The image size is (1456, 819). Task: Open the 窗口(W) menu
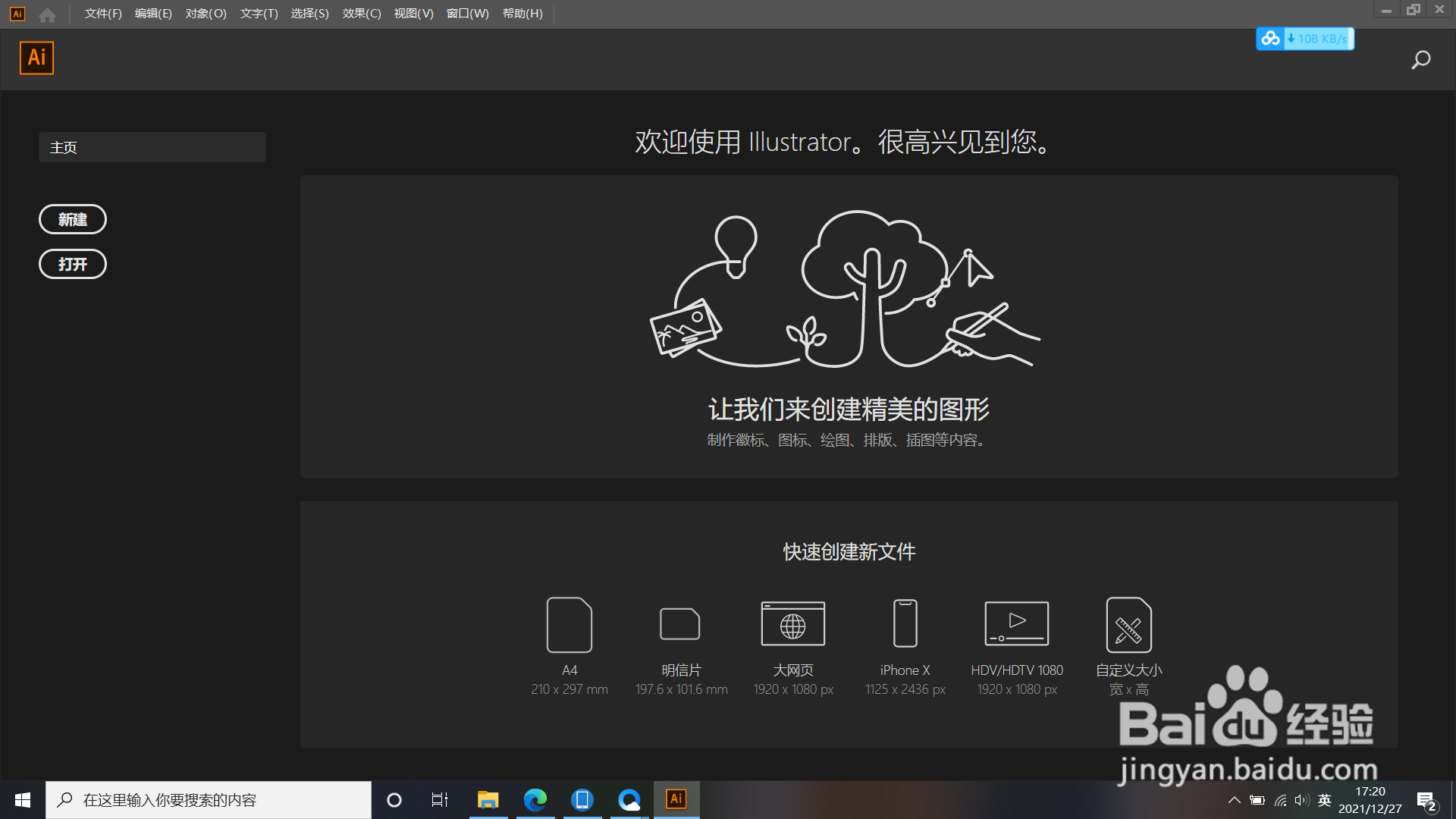pyautogui.click(x=467, y=14)
